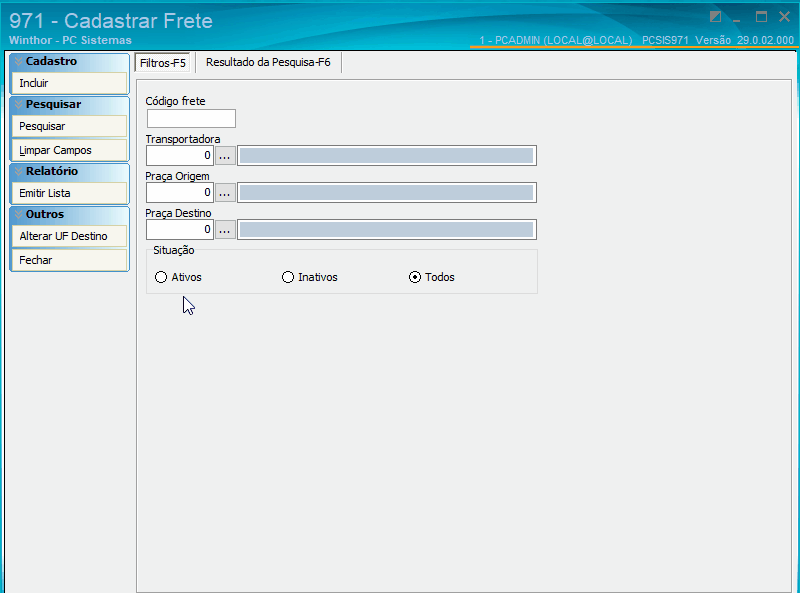Image resolution: width=800 pixels, height=593 pixels.
Task: Focus the Código frete input field
Action: pos(191,118)
